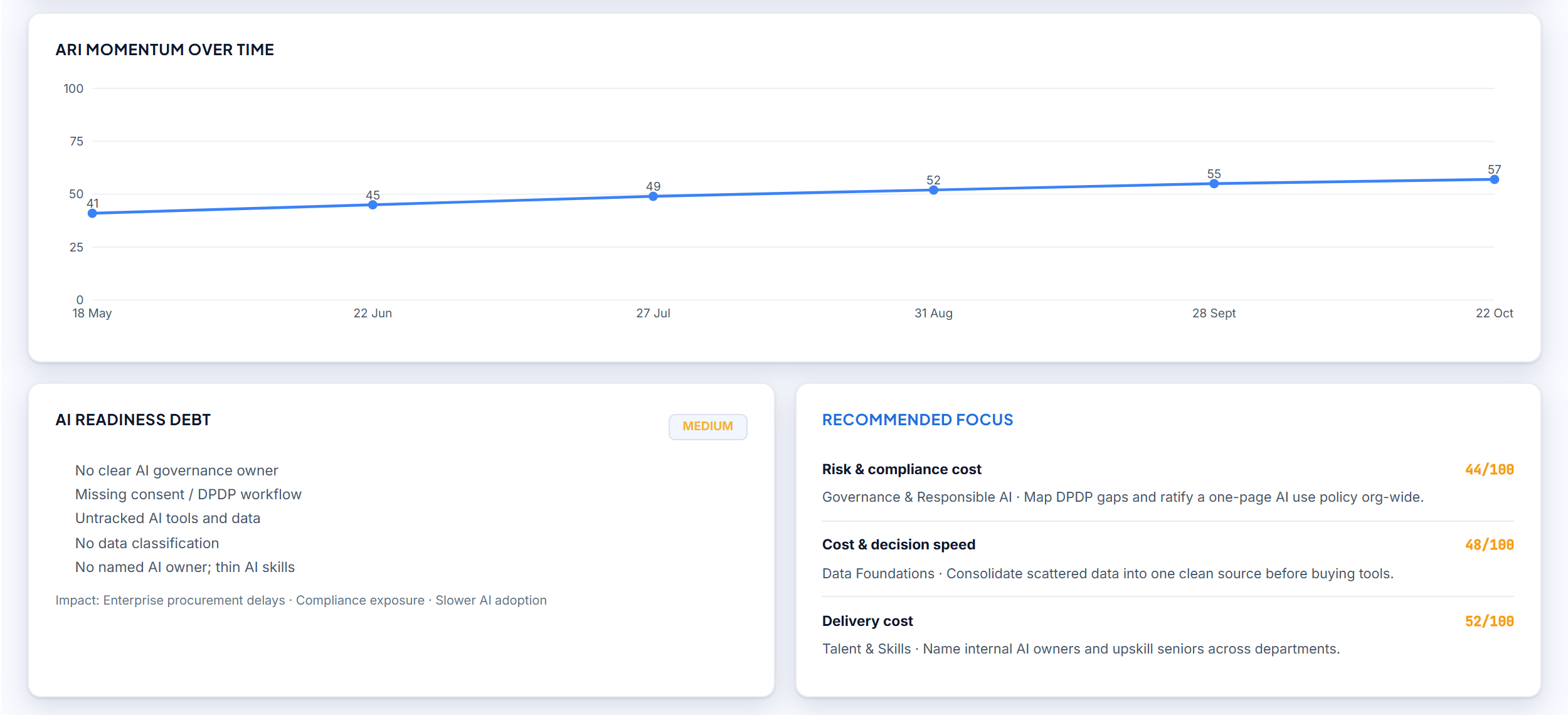Click the MEDIUM debt level badge
1568x715 pixels.
pos(707,426)
